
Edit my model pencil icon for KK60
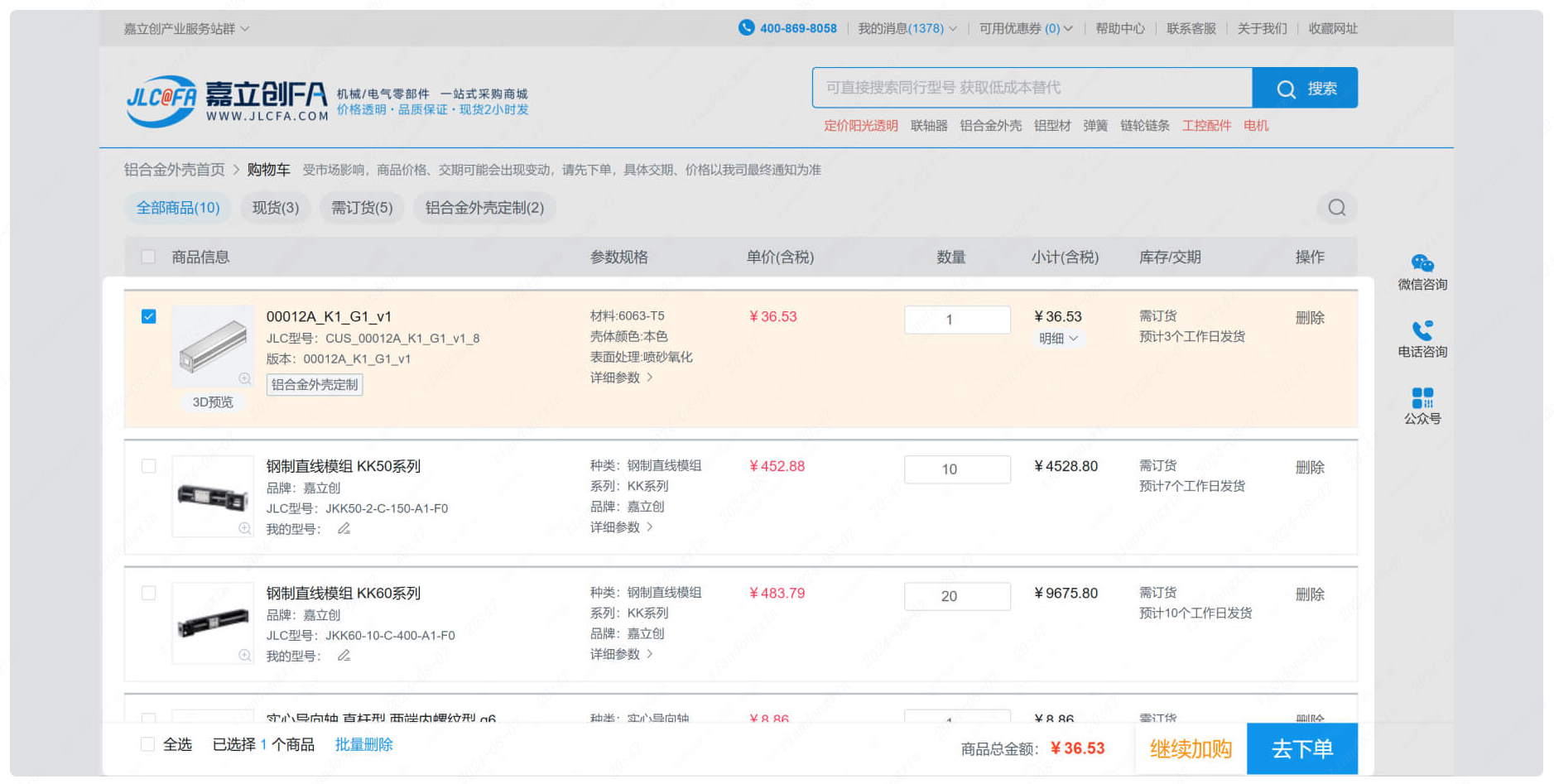[344, 656]
